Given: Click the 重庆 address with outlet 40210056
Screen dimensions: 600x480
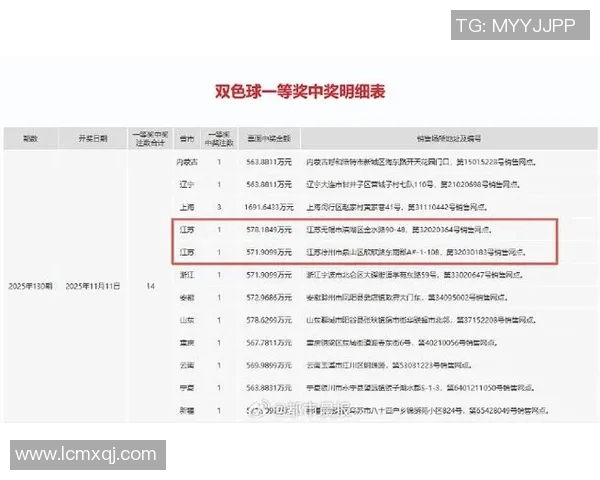Looking at the screenshot, I should 401,343.
